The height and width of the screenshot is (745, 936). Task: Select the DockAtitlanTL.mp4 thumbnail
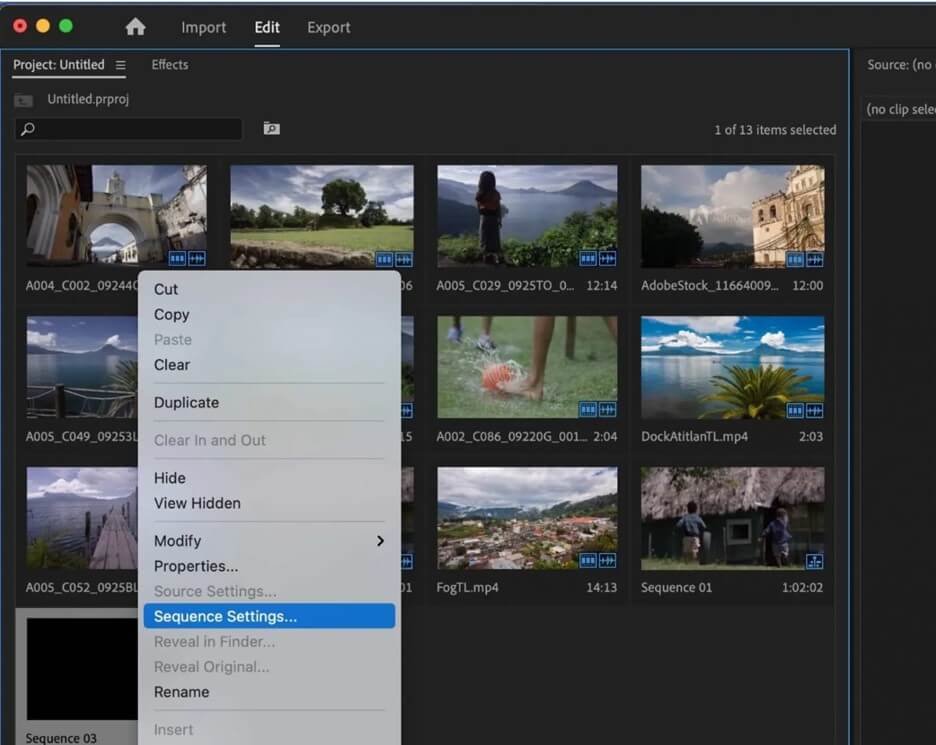tap(732, 367)
